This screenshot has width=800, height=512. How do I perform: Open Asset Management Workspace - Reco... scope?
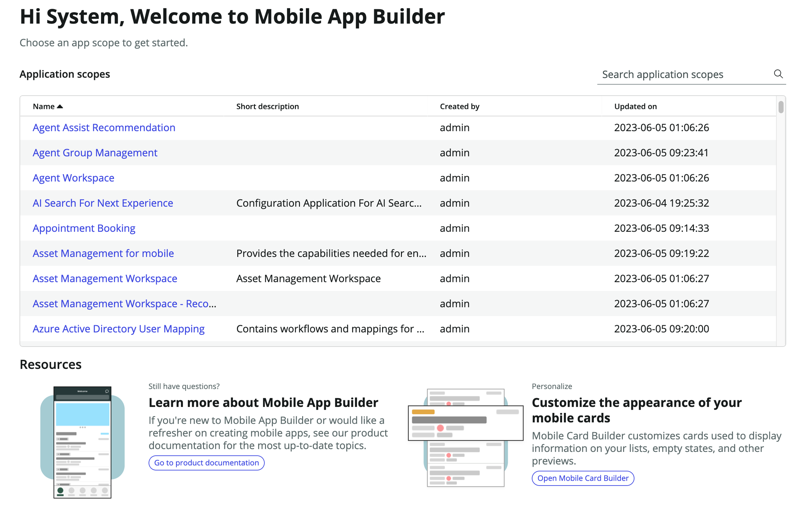[x=124, y=303]
